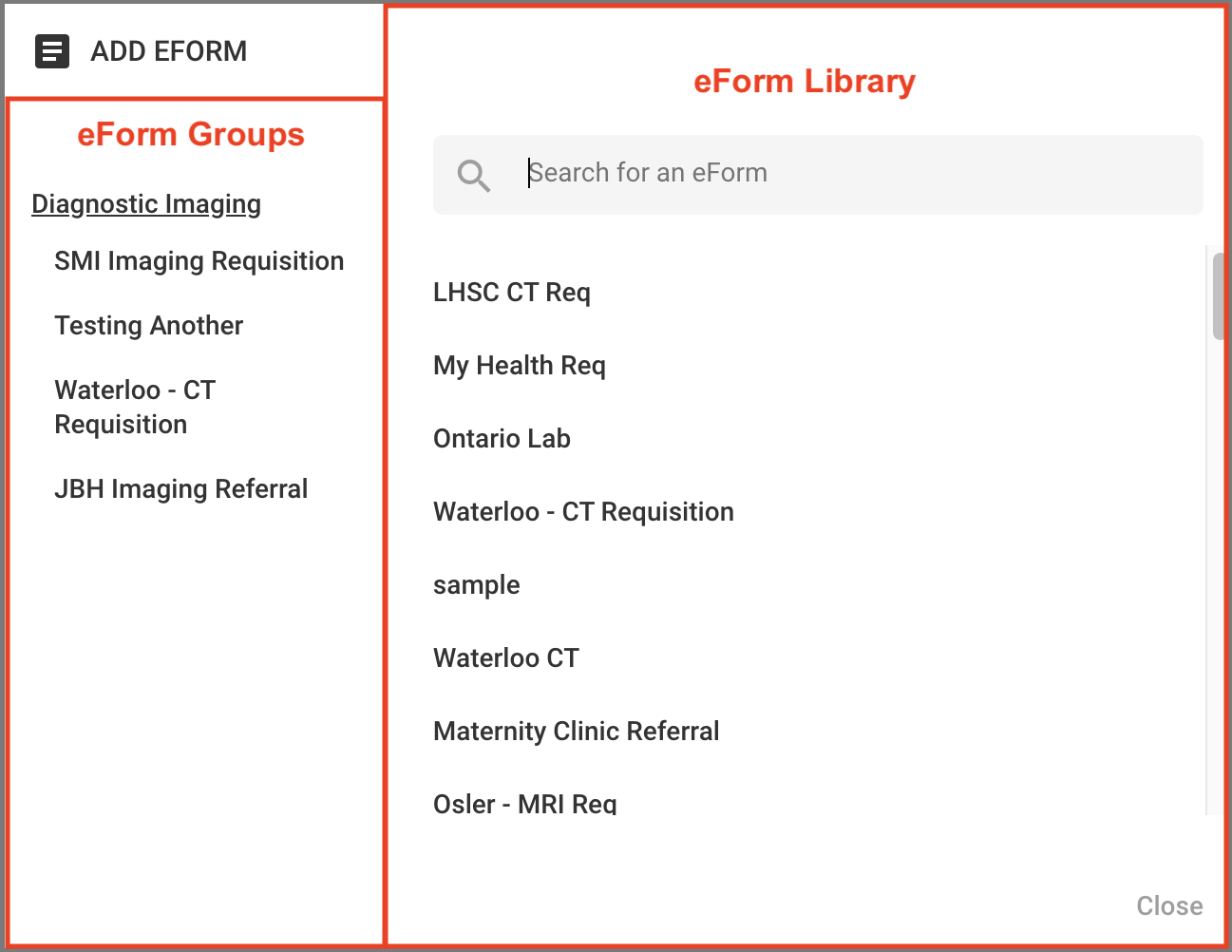The width and height of the screenshot is (1232, 952).
Task: Select the Waterloo CT library entry
Action: (x=505, y=657)
